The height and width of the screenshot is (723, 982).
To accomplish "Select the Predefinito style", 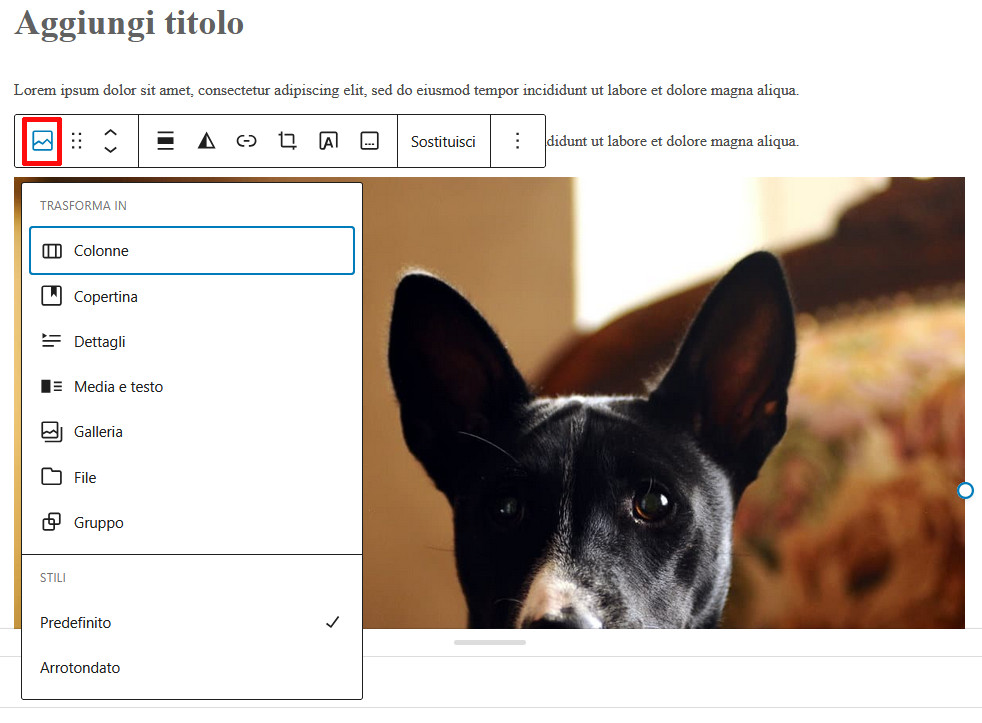I will pyautogui.click(x=192, y=623).
